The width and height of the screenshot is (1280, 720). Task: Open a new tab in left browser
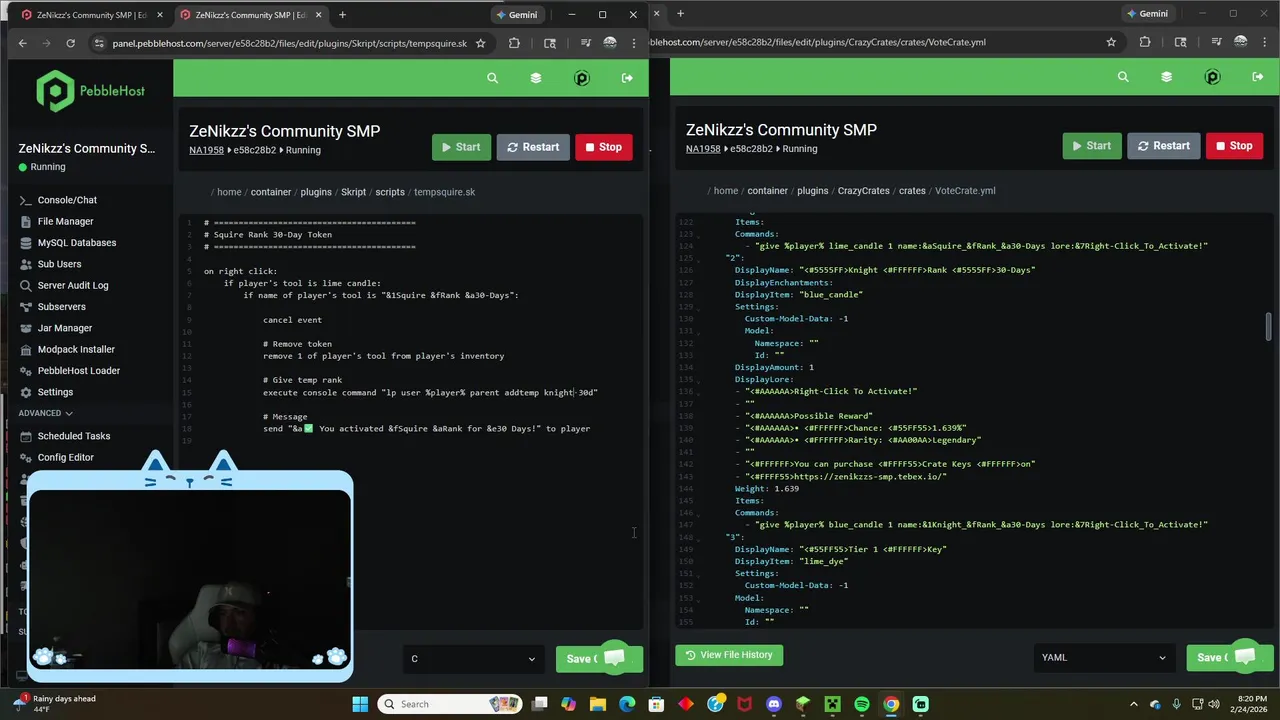[342, 15]
